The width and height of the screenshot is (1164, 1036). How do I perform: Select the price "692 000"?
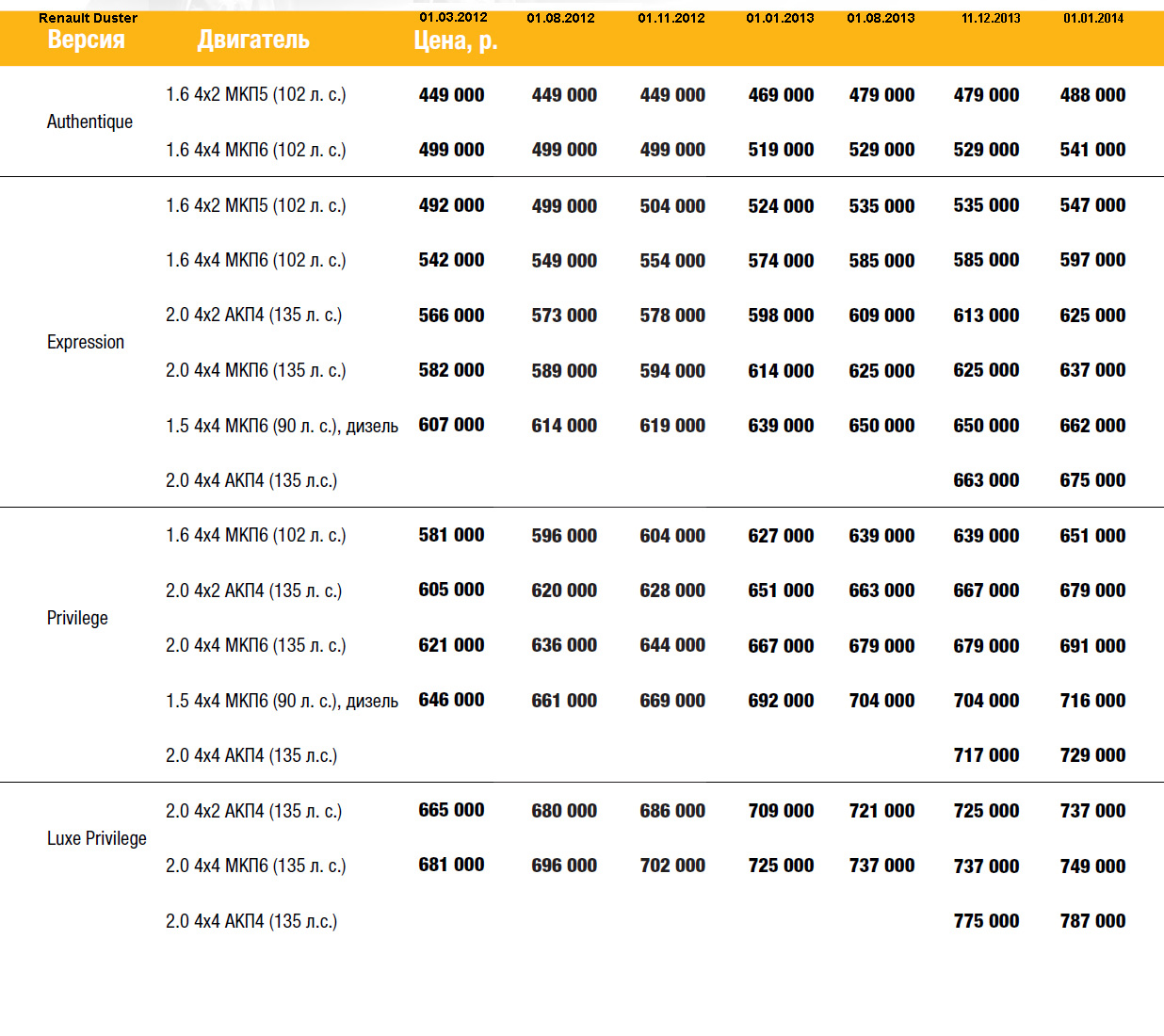[781, 701]
